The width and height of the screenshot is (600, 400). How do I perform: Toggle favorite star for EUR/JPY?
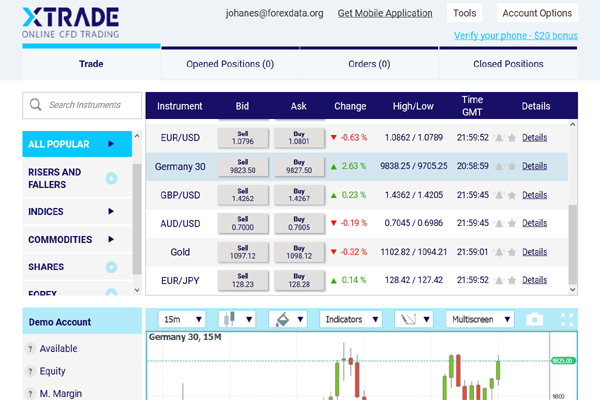click(512, 281)
